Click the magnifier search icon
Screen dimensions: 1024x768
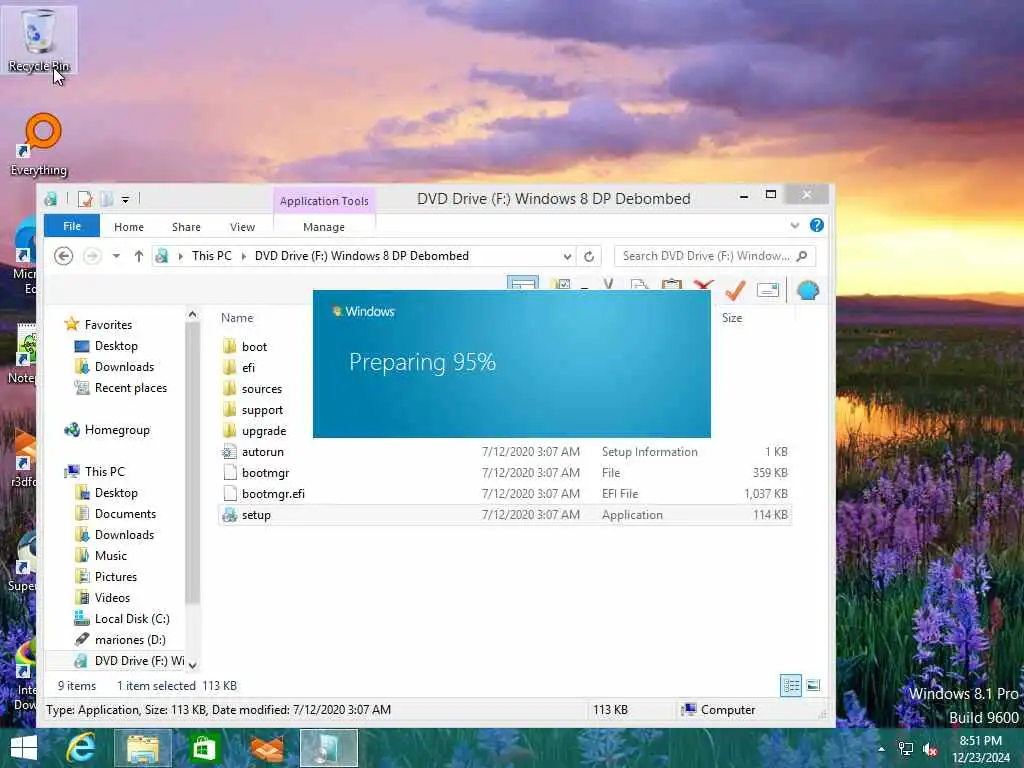[803, 256]
